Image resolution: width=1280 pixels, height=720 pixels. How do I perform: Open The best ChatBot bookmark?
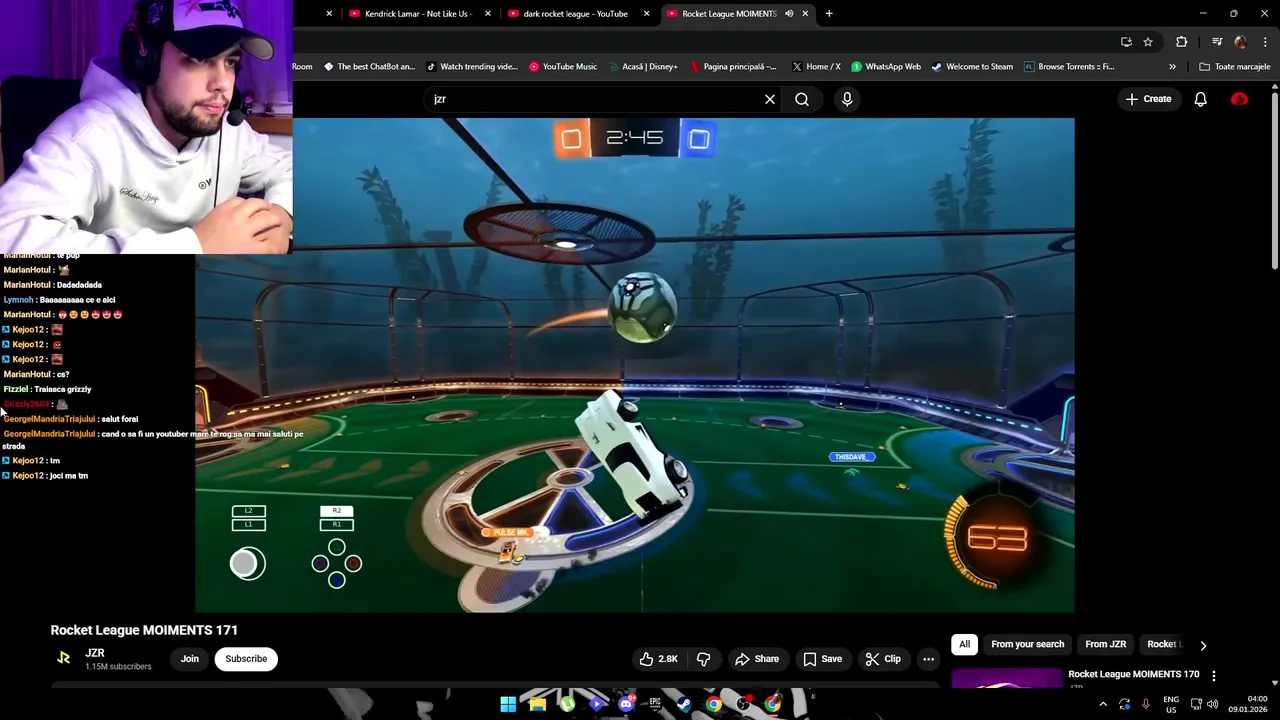tap(369, 67)
